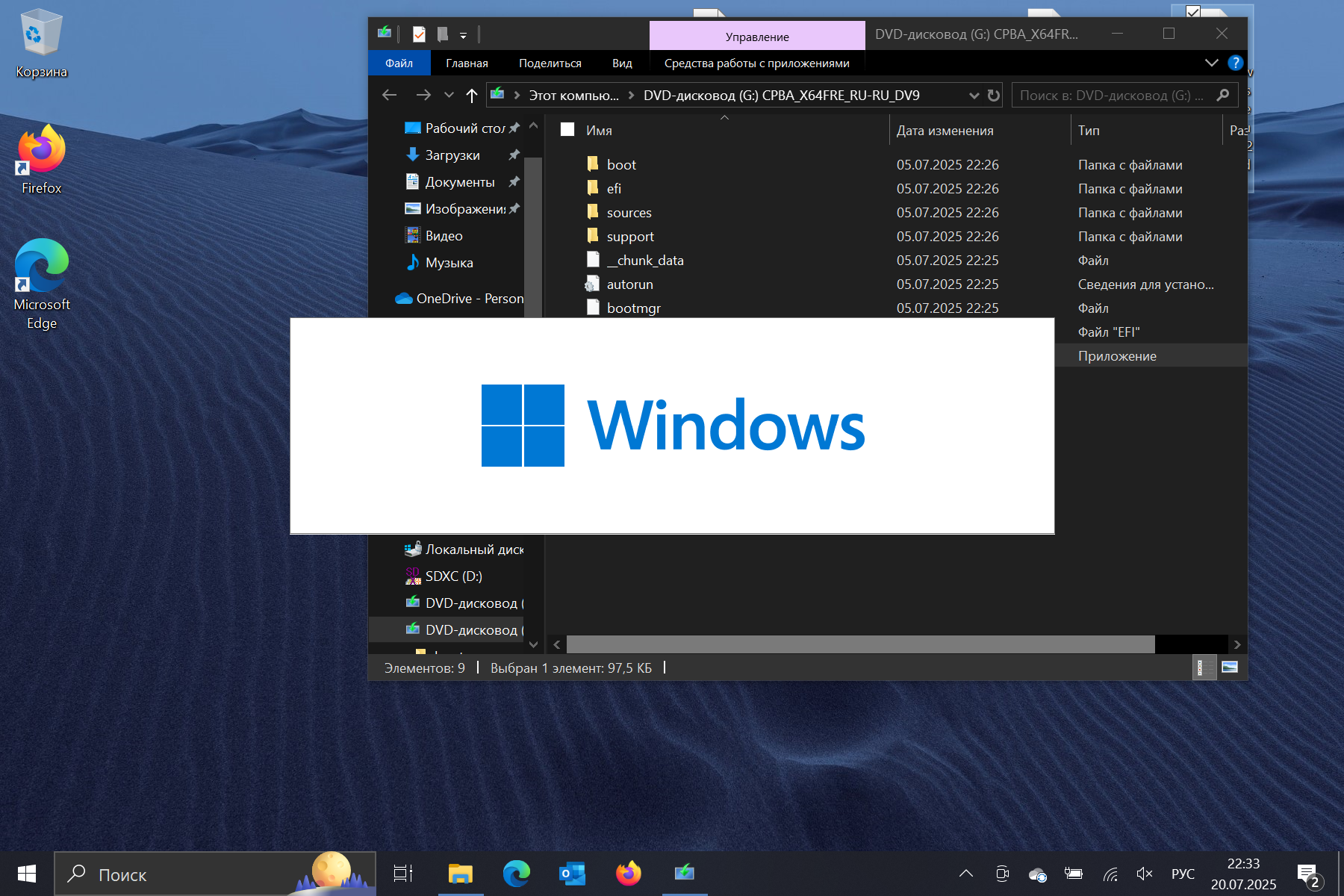Screen dimensions: 1344x896
Task: Open the Microsoft Edge desktop shortcut
Action: pos(41,284)
